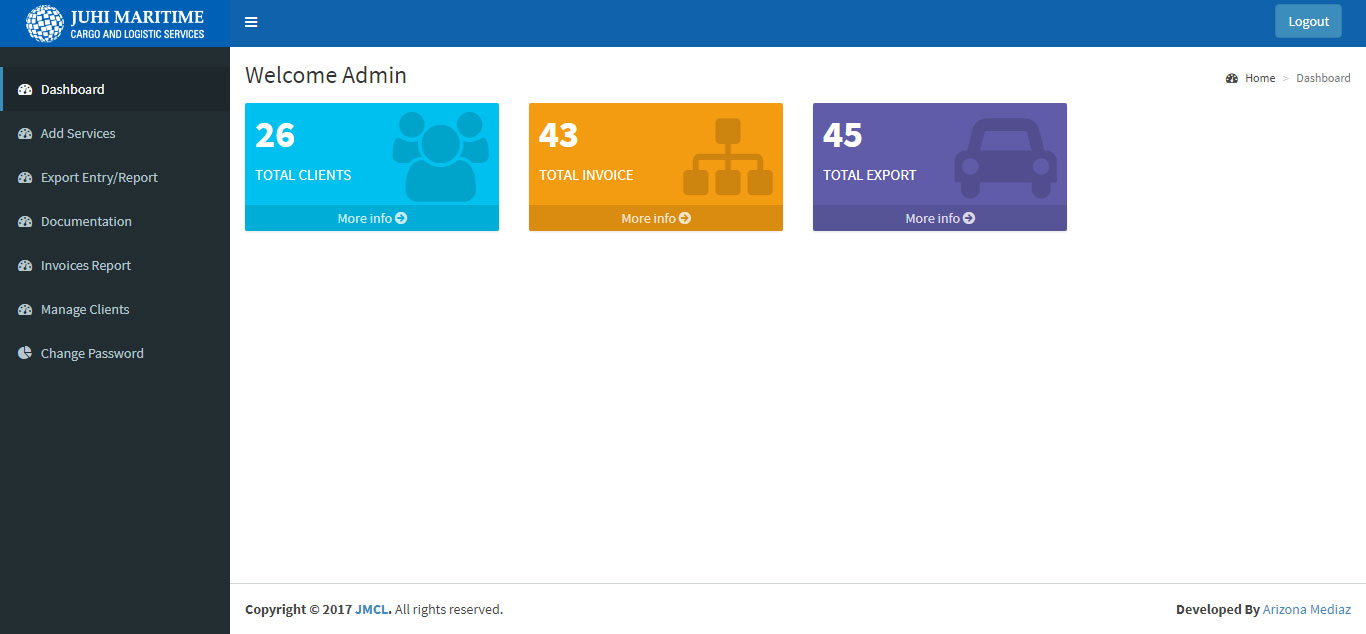Click the dashboard icon beside Home breadcrumb
Screen dimensions: 1366x634
(x=1232, y=78)
